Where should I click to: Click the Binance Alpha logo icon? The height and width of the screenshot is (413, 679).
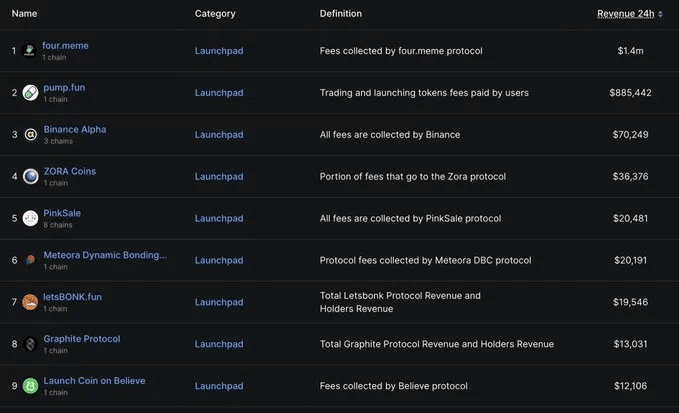coord(30,135)
